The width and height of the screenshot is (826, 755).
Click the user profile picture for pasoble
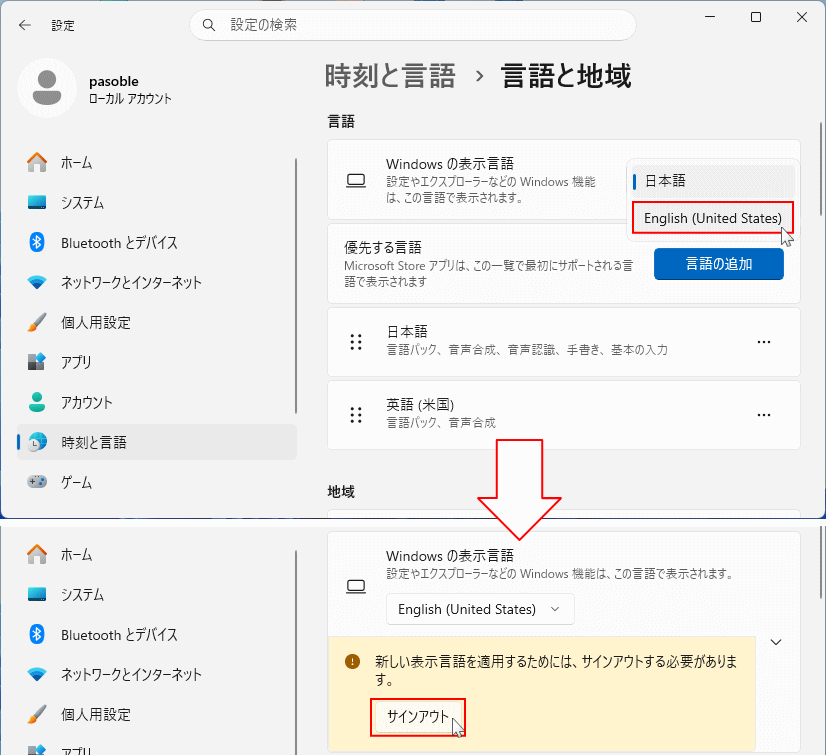point(46,88)
